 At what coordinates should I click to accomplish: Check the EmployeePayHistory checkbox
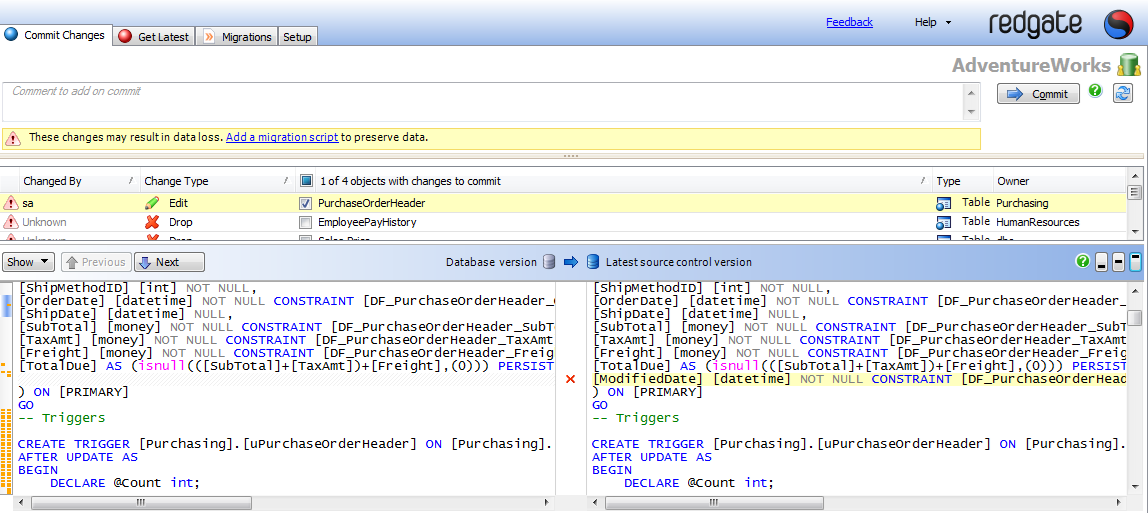click(x=306, y=222)
